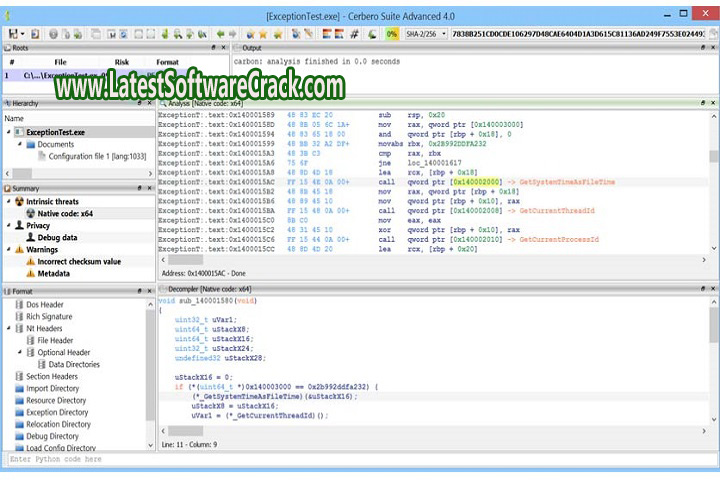Image resolution: width=720 pixels, height=480 pixels.
Task: Click the Risk column header in Roots
Action: tap(121, 61)
